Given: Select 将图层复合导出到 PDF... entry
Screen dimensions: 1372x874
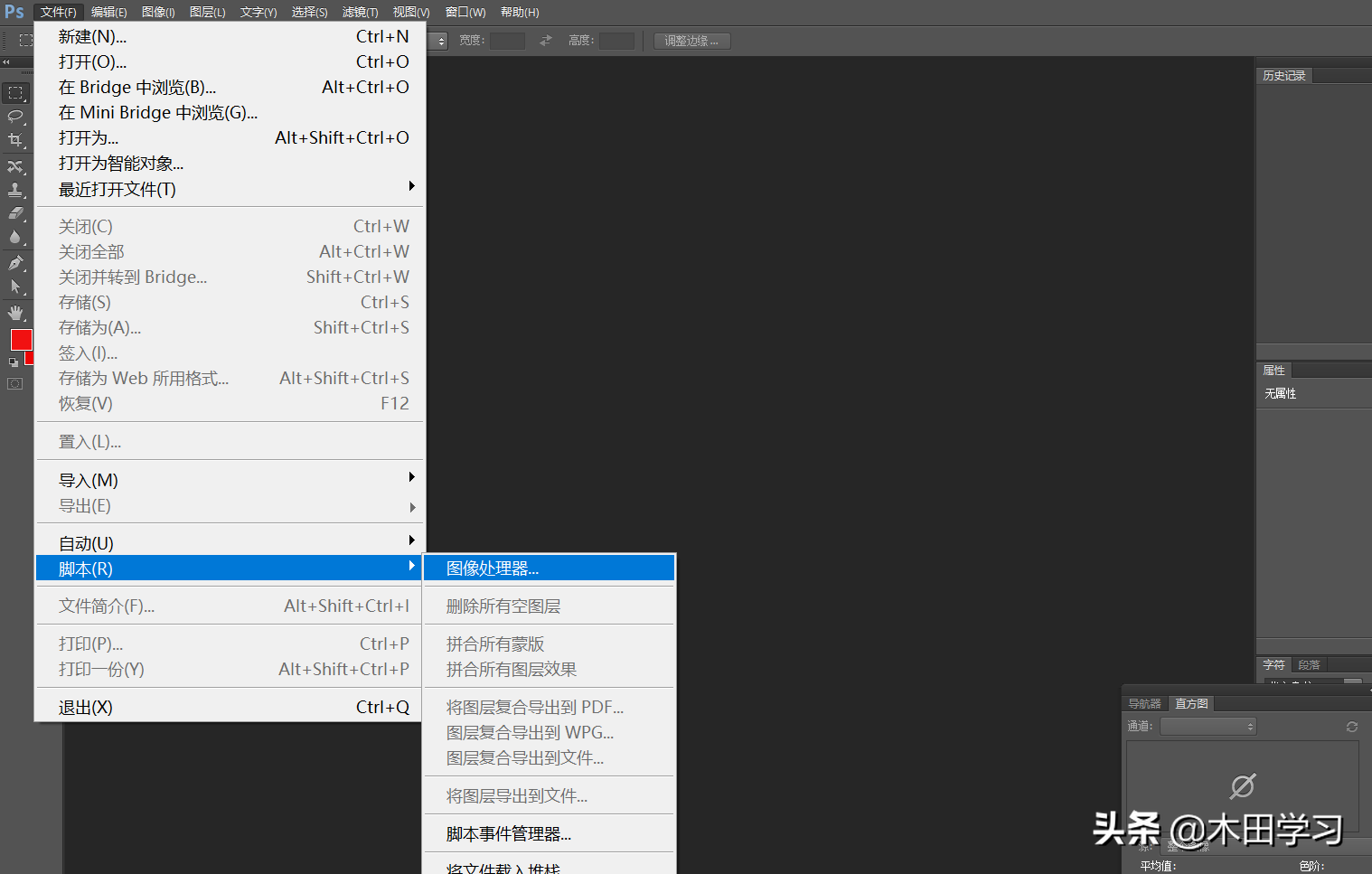Looking at the screenshot, I should click(549, 707).
